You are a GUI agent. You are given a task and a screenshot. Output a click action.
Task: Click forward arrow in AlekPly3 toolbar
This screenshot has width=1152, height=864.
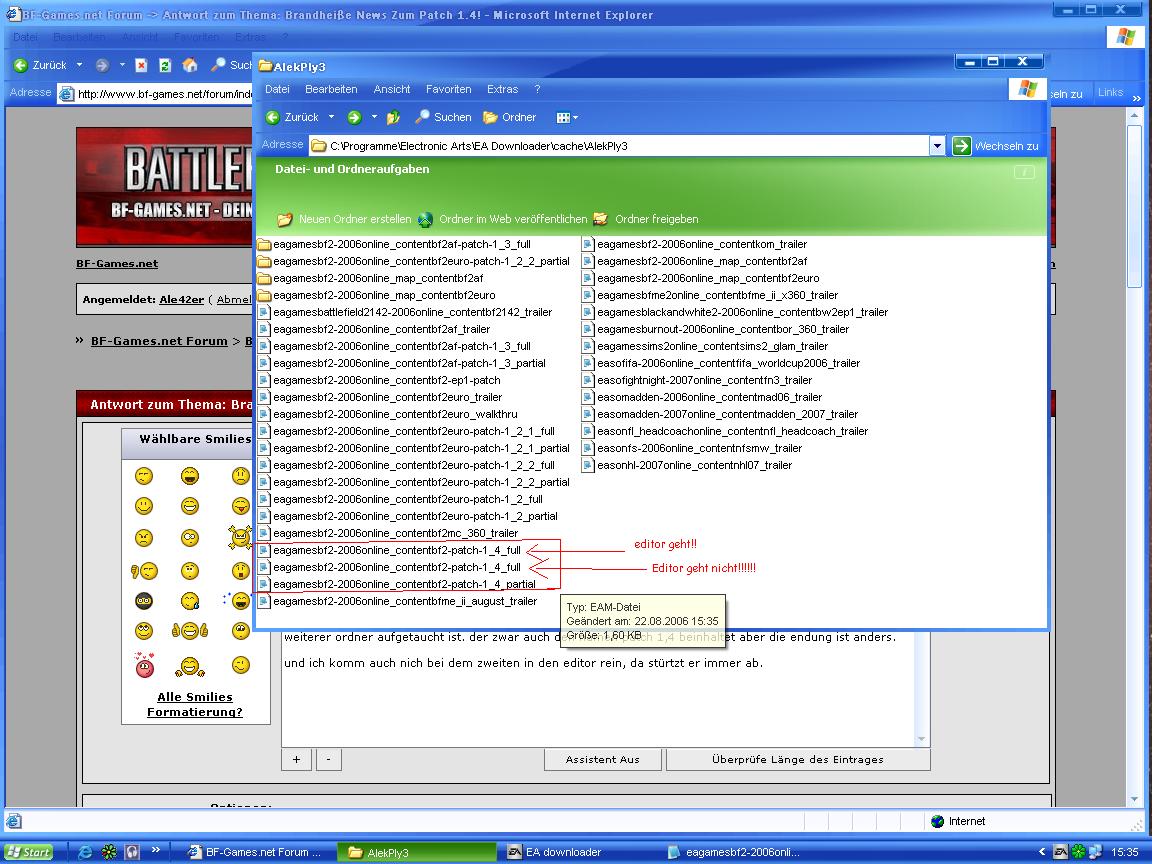click(354, 118)
